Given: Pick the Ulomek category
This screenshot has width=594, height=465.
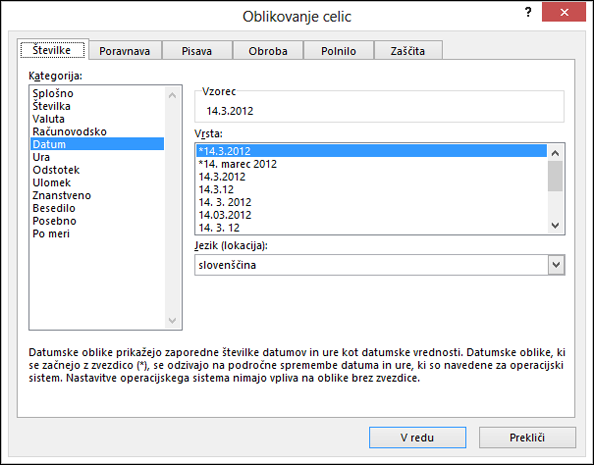Looking at the screenshot, I should click(x=97, y=183).
